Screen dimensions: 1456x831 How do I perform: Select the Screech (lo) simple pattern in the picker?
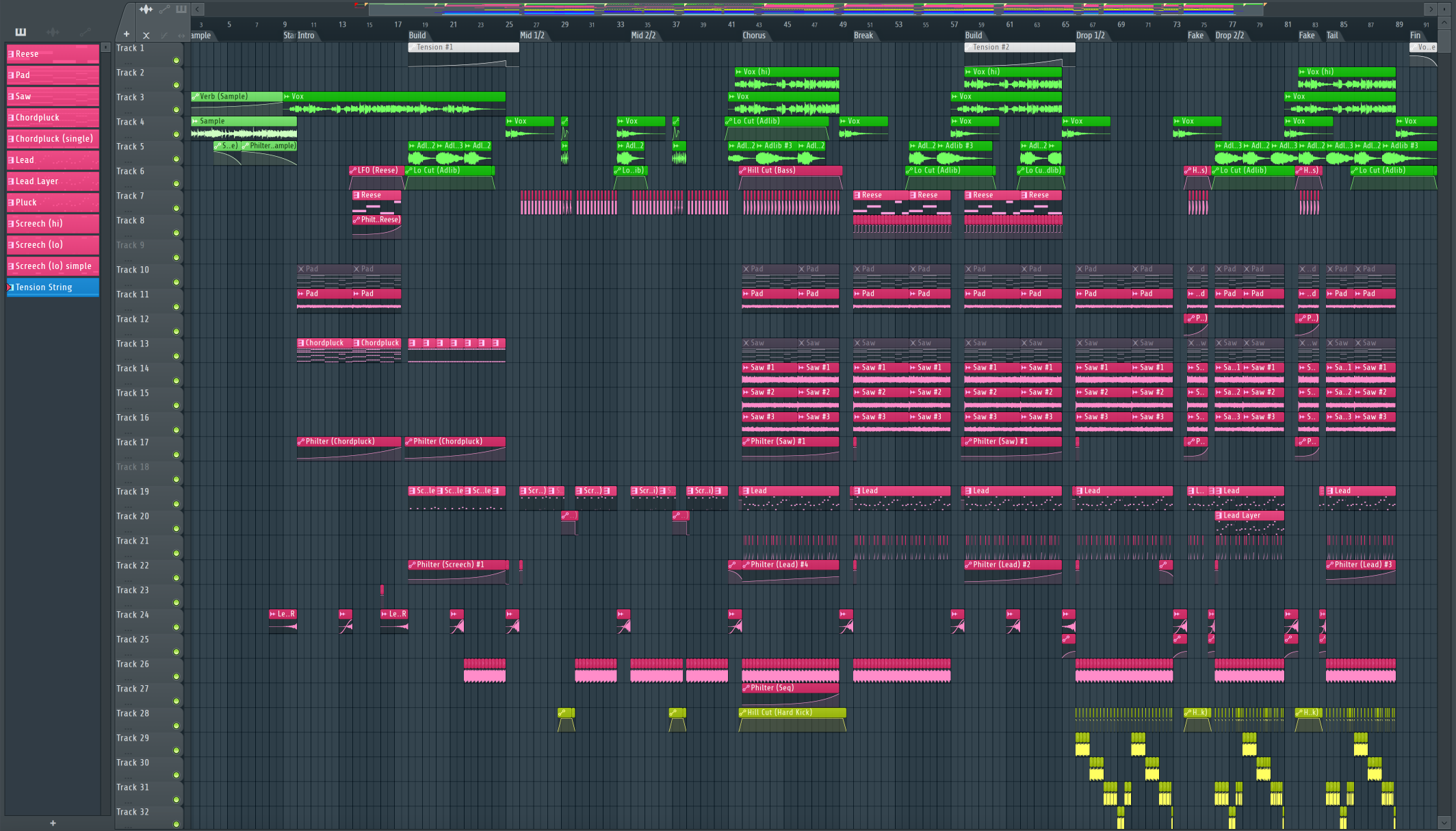click(53, 266)
